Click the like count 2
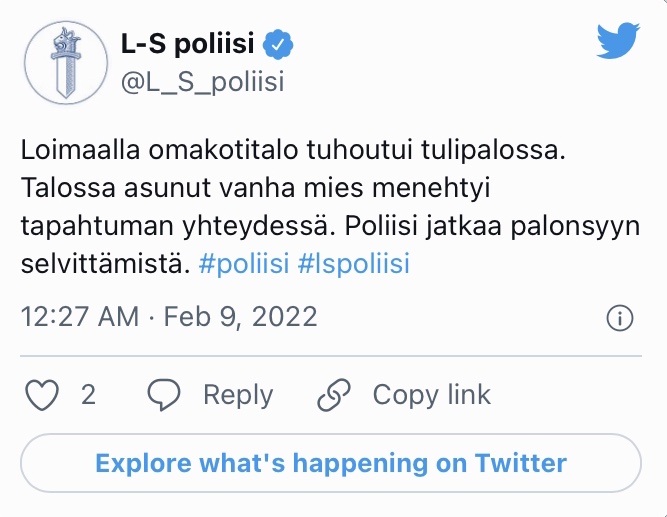 [88, 395]
